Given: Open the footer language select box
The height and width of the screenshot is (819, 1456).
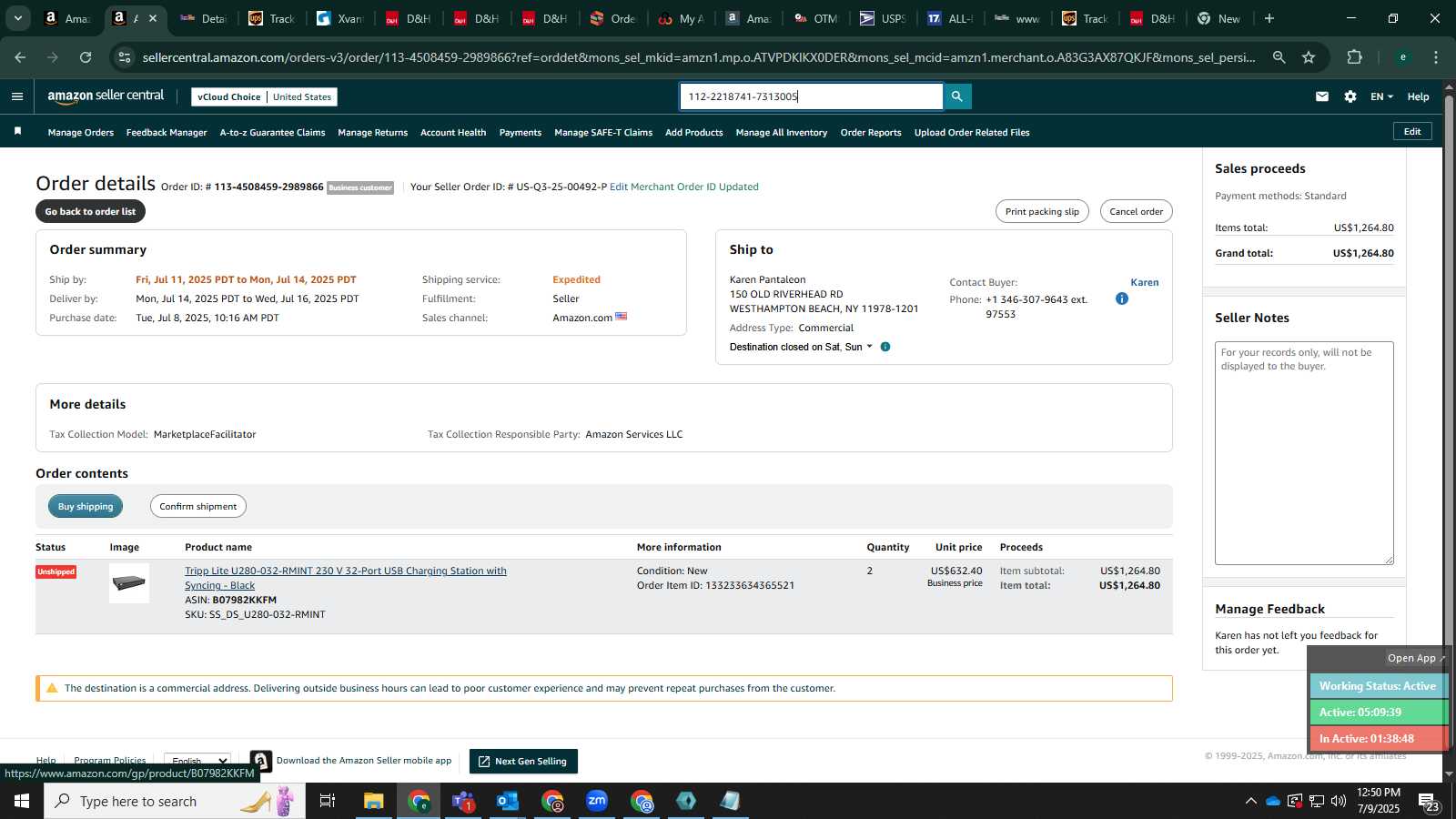Looking at the screenshot, I should tap(197, 761).
